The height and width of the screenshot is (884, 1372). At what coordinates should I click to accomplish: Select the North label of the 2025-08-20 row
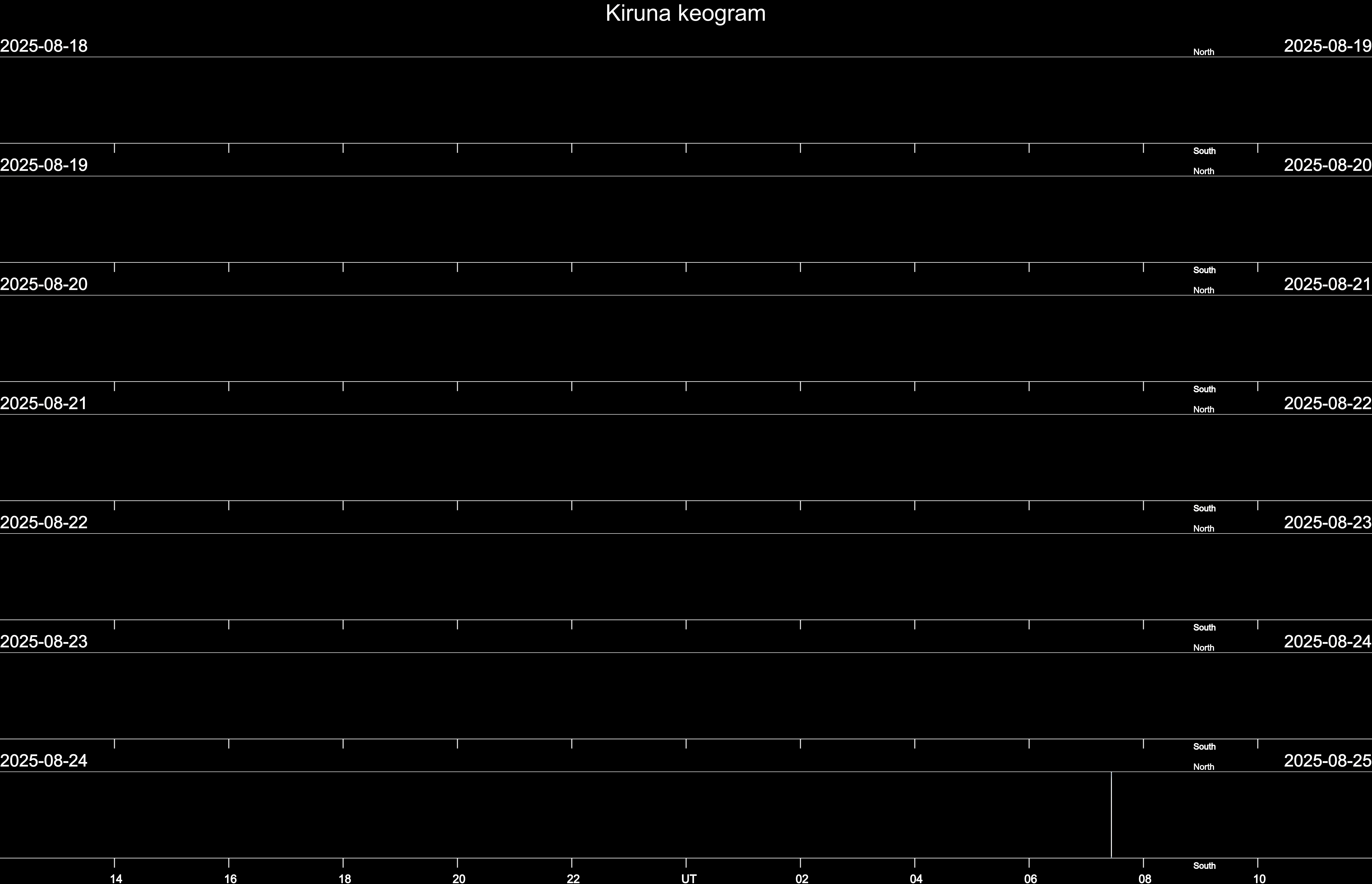click(x=1204, y=290)
